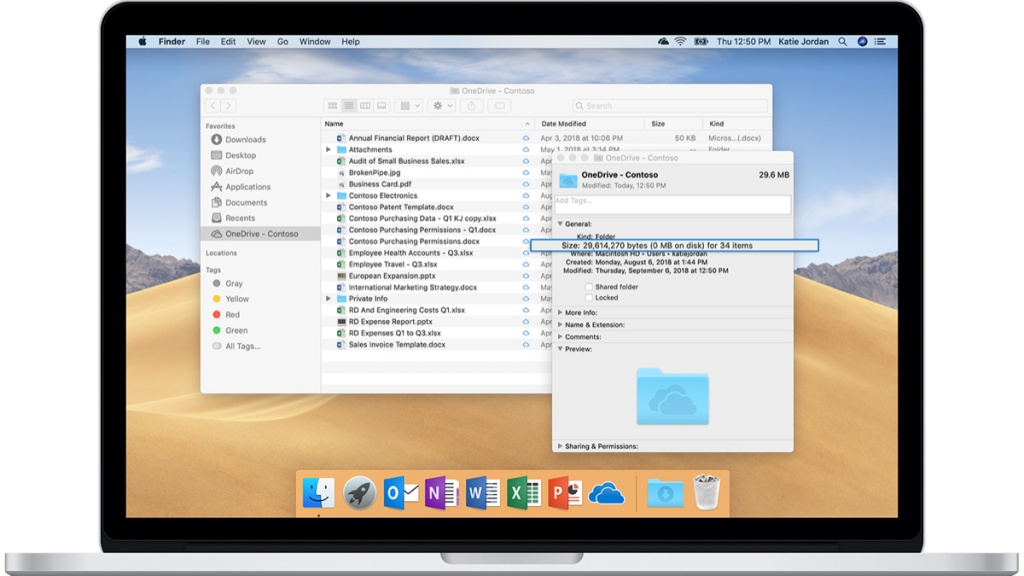Collapse the Preview section
The height and width of the screenshot is (576, 1024).
point(560,349)
